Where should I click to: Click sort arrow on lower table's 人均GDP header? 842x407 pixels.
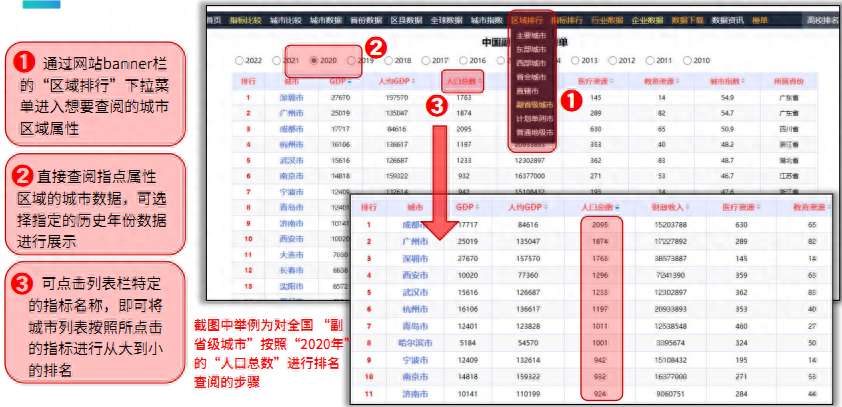pyautogui.click(x=548, y=208)
